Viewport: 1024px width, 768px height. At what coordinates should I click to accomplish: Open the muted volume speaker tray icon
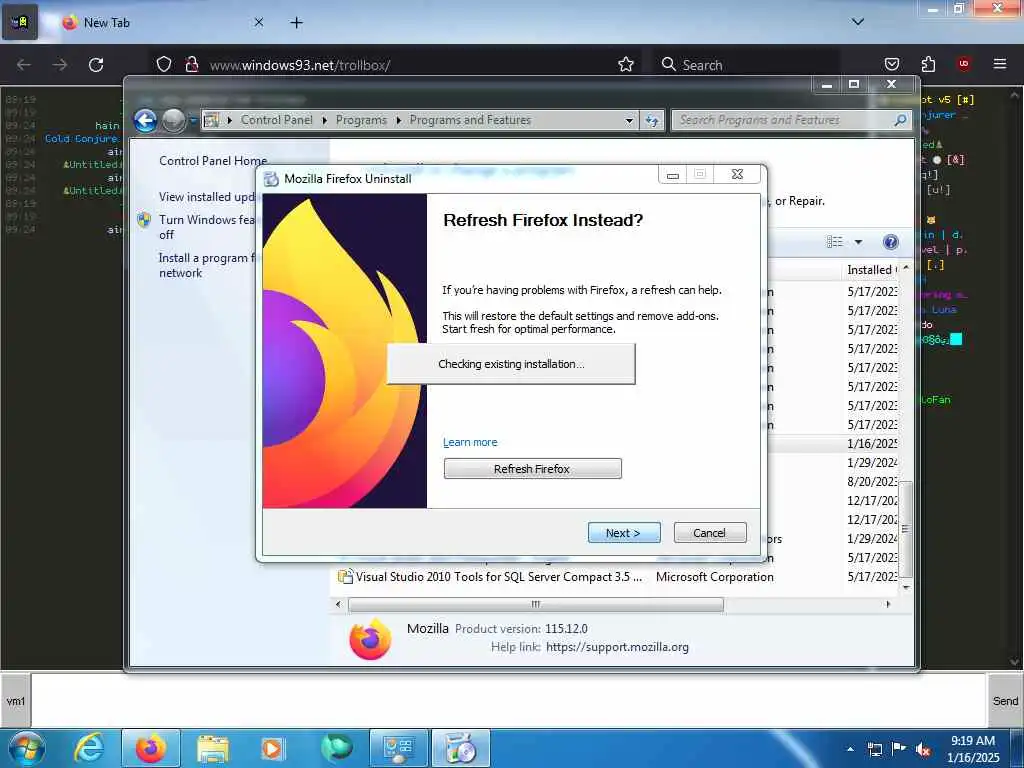(x=923, y=750)
